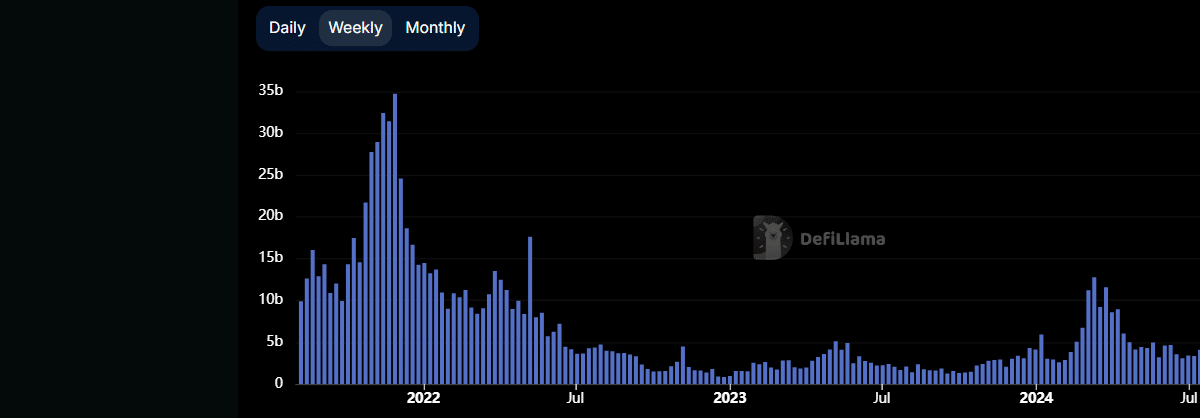Screen dimensions: 1200x418
Task: Click the Jul label after 2024
Action: coord(1188,397)
